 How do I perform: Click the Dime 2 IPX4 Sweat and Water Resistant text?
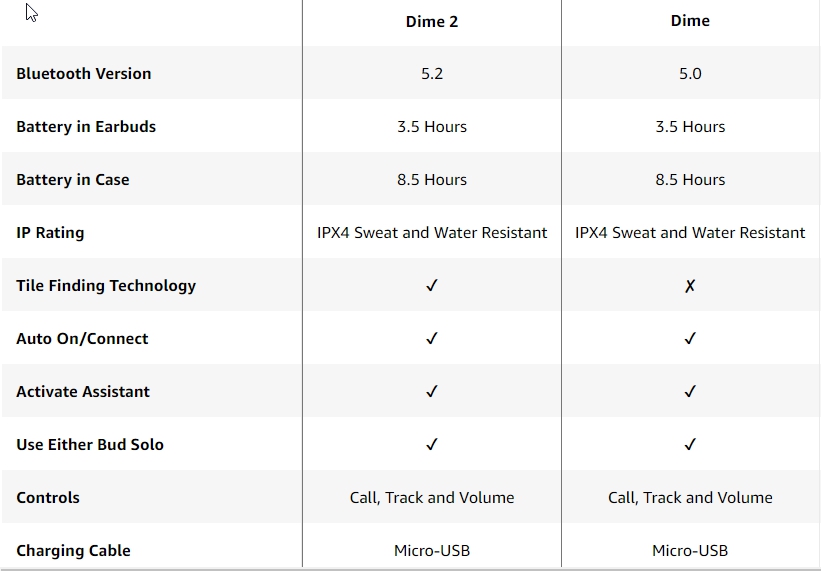pyautogui.click(x=432, y=233)
